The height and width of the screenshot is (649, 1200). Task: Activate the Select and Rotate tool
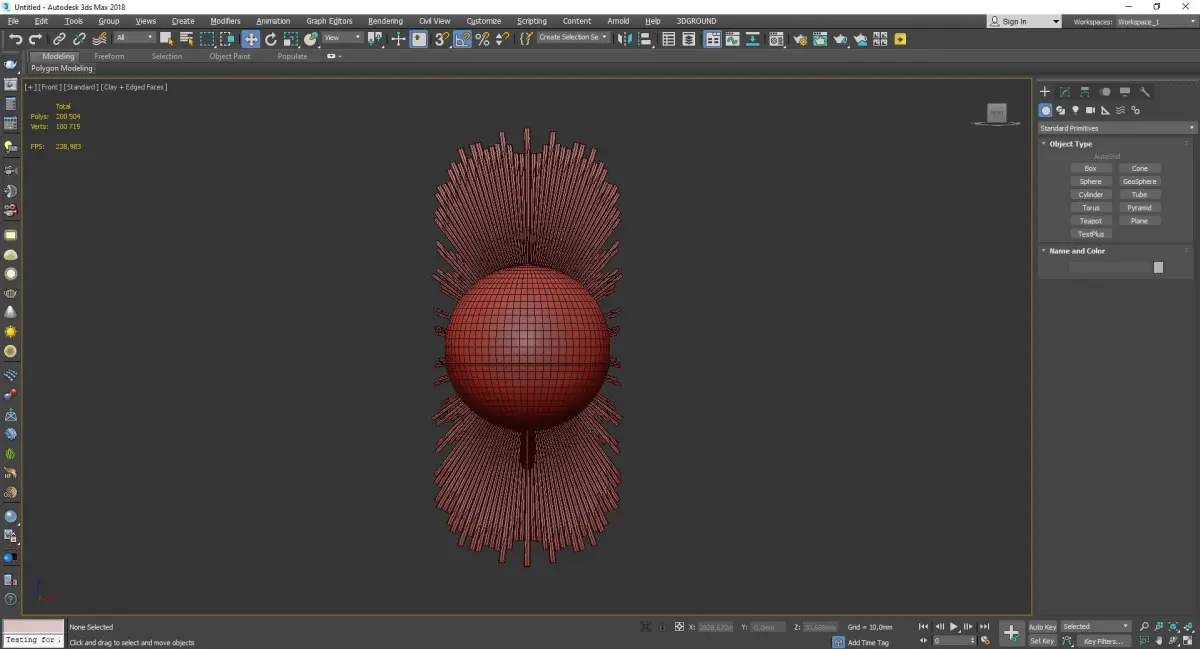click(x=271, y=39)
